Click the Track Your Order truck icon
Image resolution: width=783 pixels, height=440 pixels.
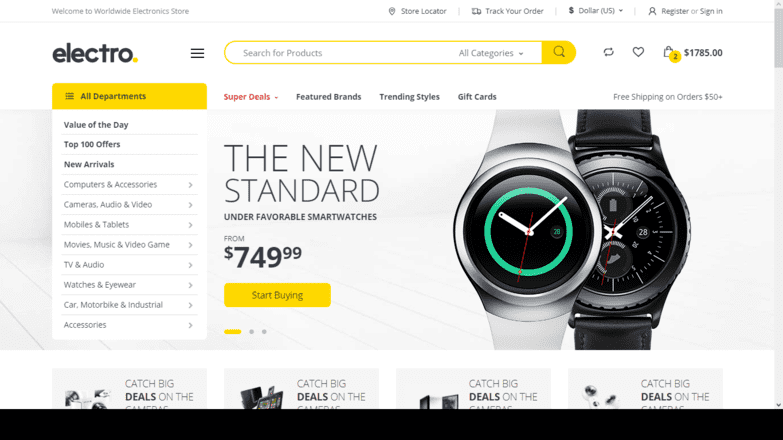point(476,11)
